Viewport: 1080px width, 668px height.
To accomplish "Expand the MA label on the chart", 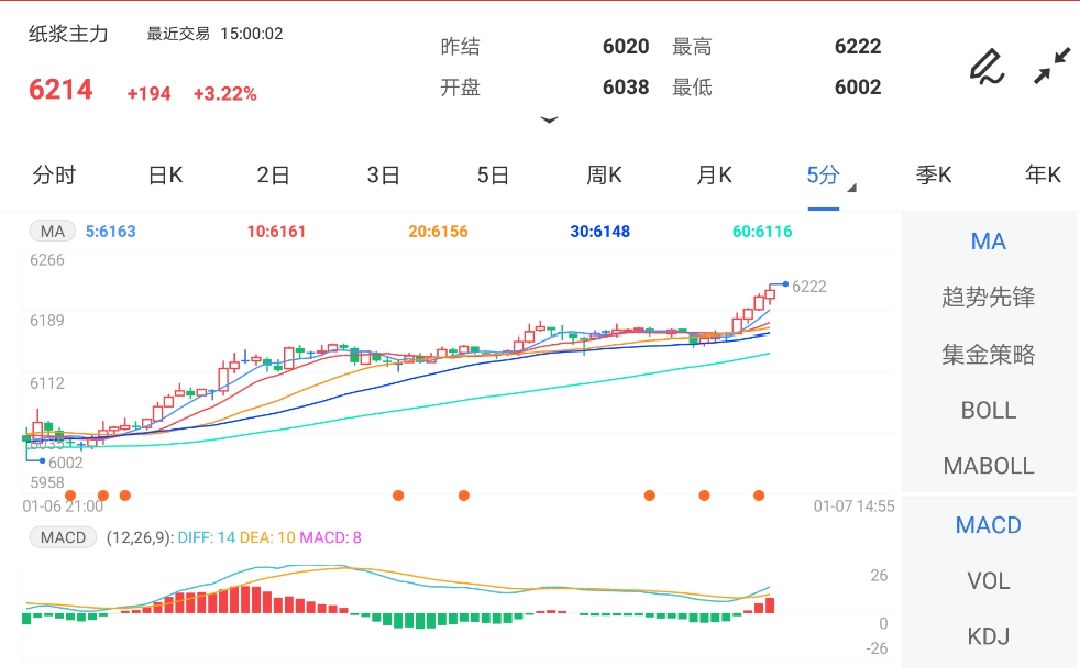I will pyautogui.click(x=52, y=231).
